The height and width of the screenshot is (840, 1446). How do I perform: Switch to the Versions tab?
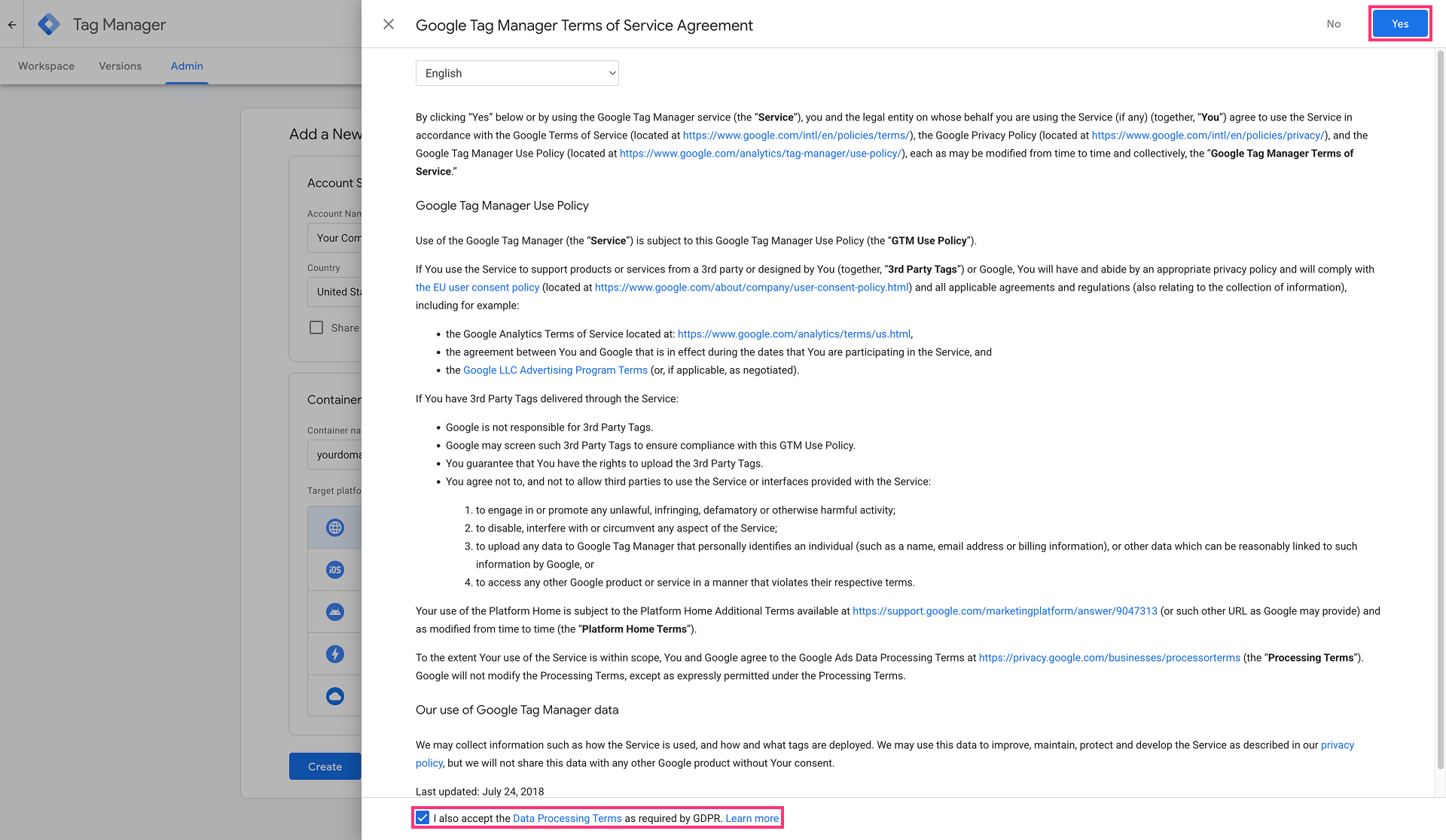click(x=120, y=66)
